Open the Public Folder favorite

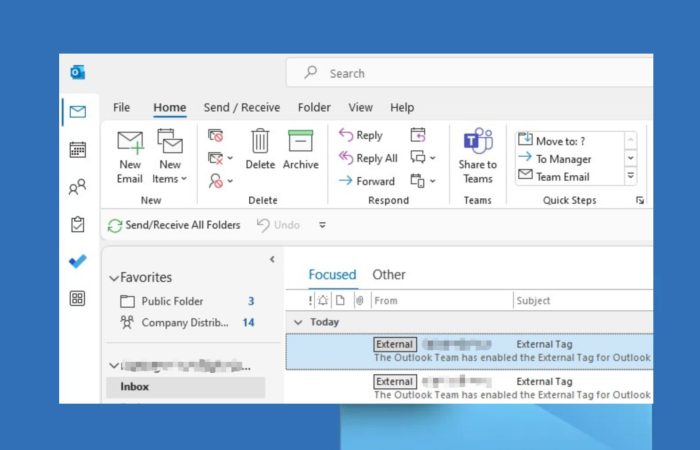(187, 301)
